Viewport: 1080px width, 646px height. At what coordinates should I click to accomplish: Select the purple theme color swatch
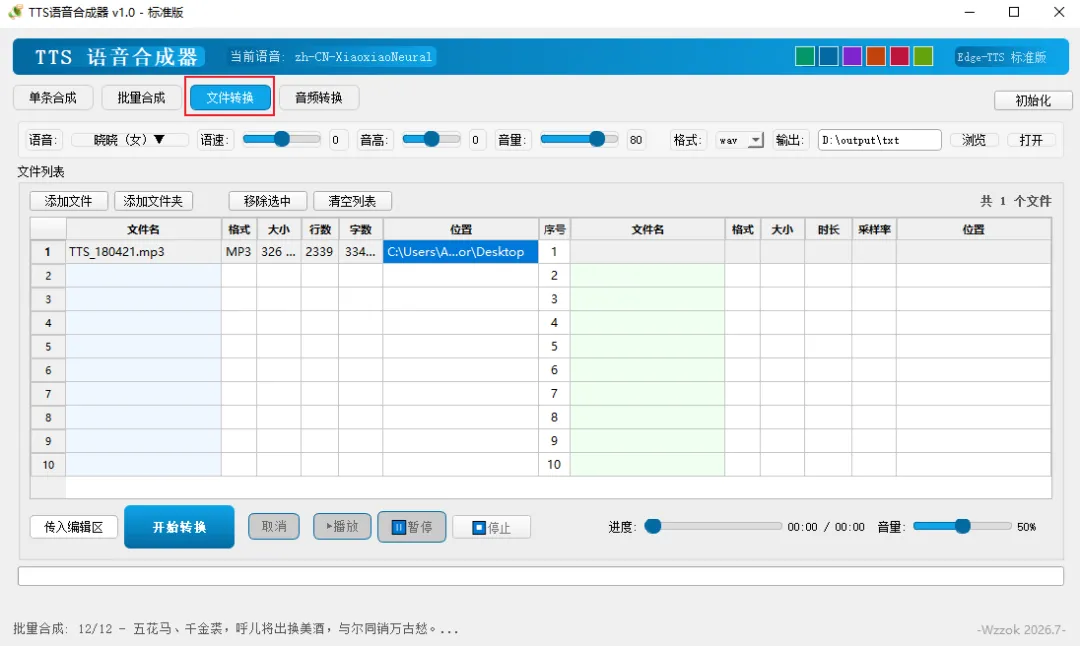[x=852, y=56]
